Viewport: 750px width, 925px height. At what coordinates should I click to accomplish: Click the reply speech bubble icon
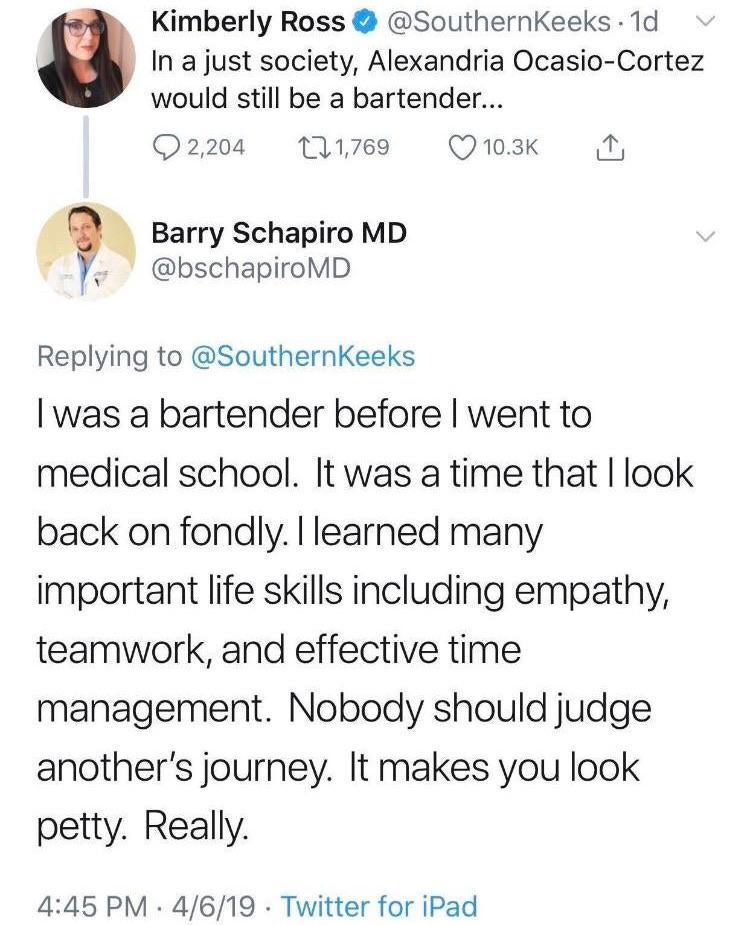tap(166, 148)
